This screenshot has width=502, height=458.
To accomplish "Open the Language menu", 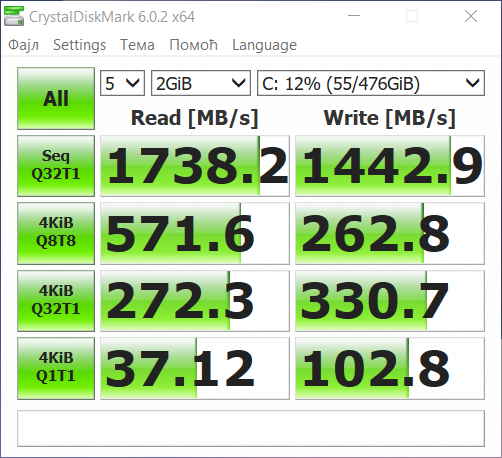I will pos(264,45).
